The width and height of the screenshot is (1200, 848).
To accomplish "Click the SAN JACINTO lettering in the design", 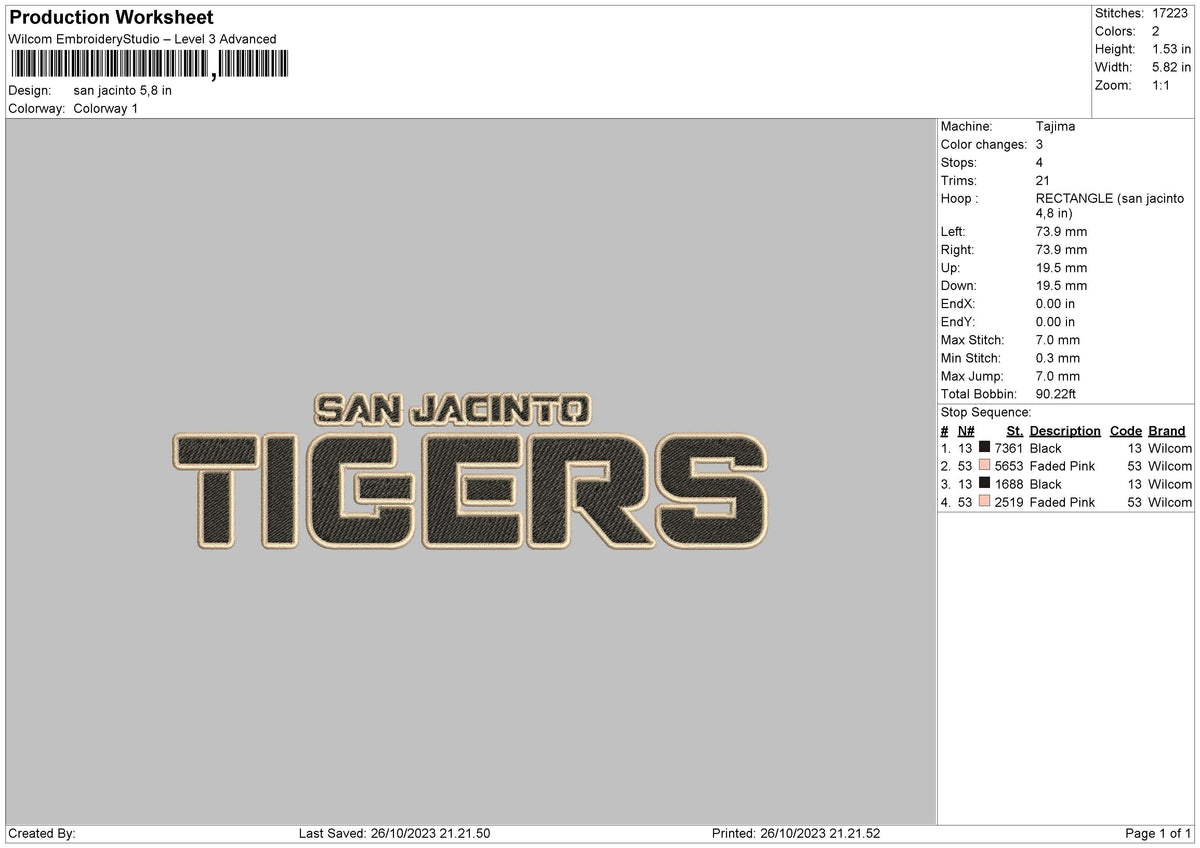I will click(x=452, y=409).
